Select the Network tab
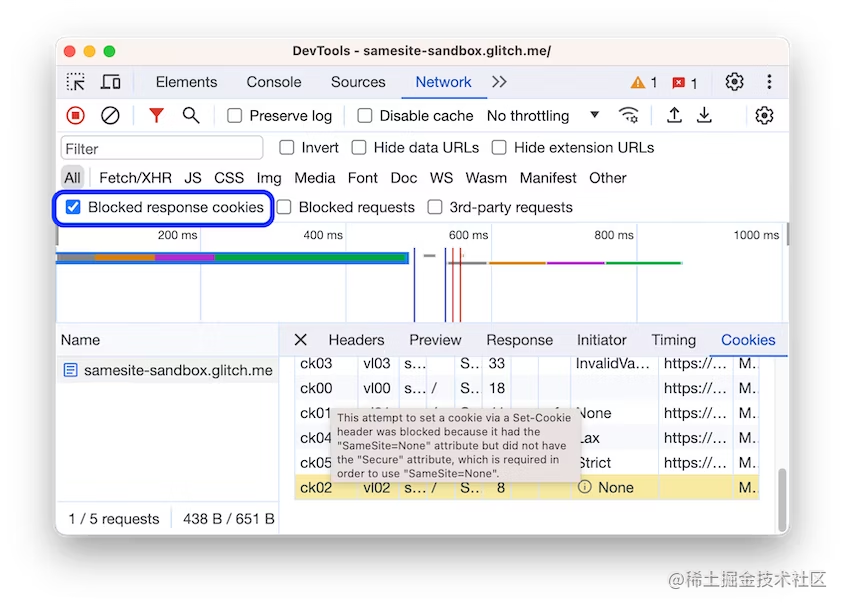Viewport: 845px width, 608px height. (444, 82)
